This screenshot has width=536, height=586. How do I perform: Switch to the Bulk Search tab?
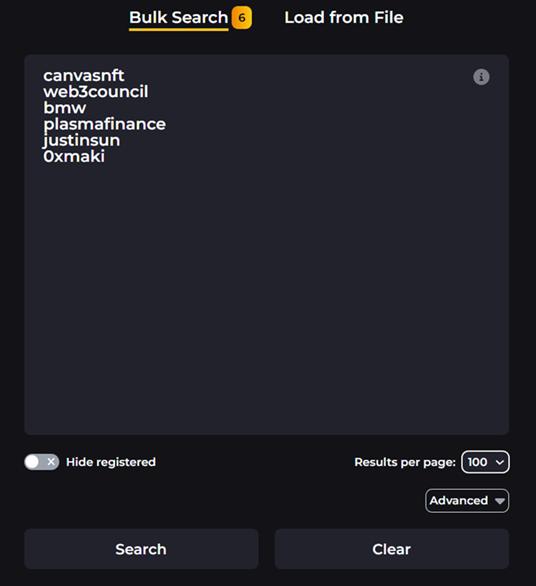coord(179,18)
